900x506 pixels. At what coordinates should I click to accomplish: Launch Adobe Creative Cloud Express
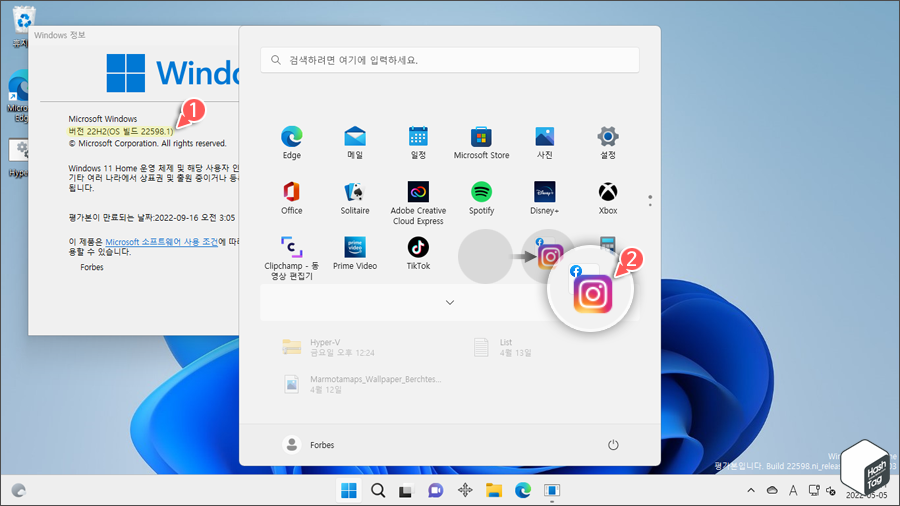418,203
